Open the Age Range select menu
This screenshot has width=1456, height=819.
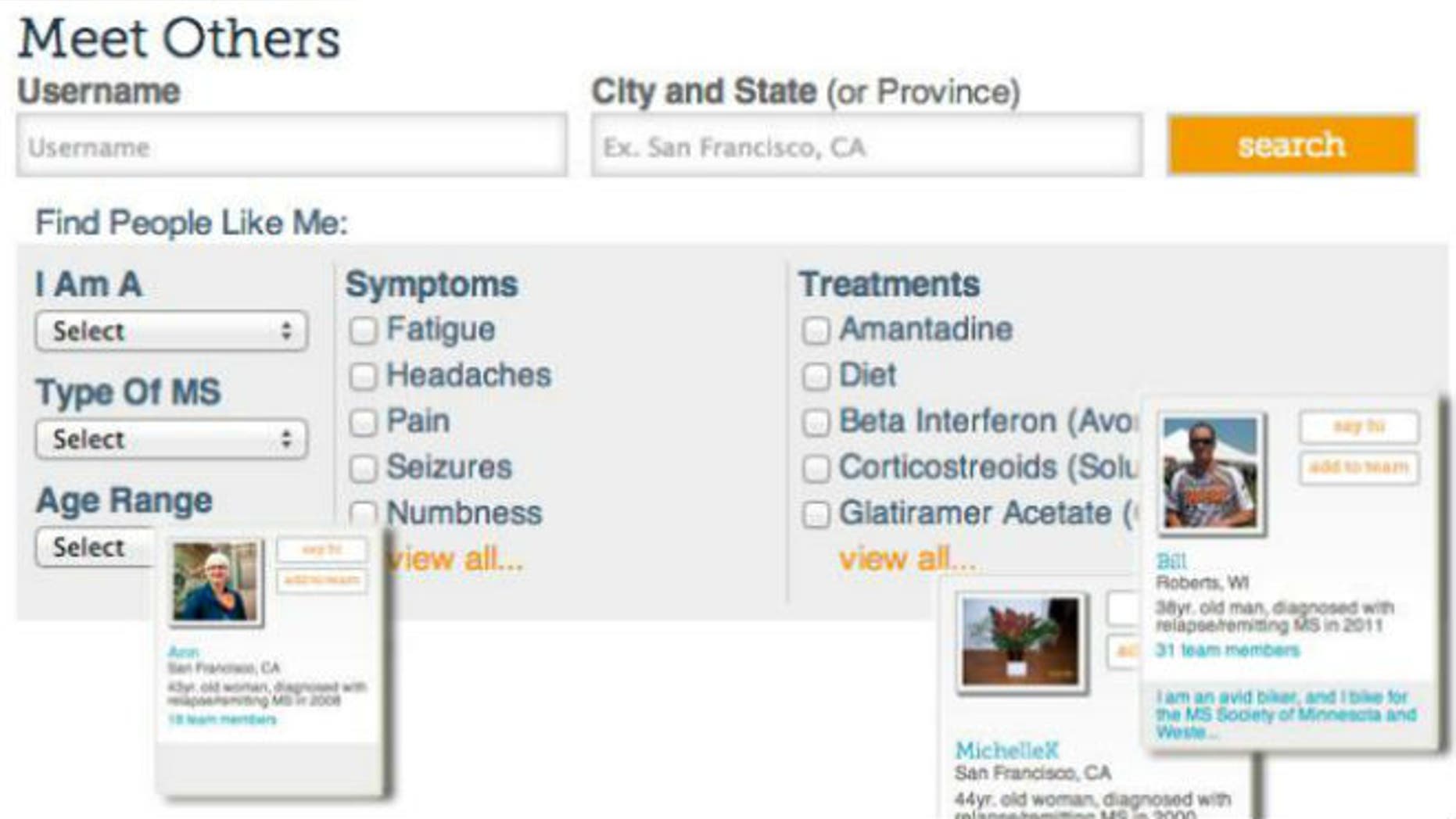pos(95,547)
